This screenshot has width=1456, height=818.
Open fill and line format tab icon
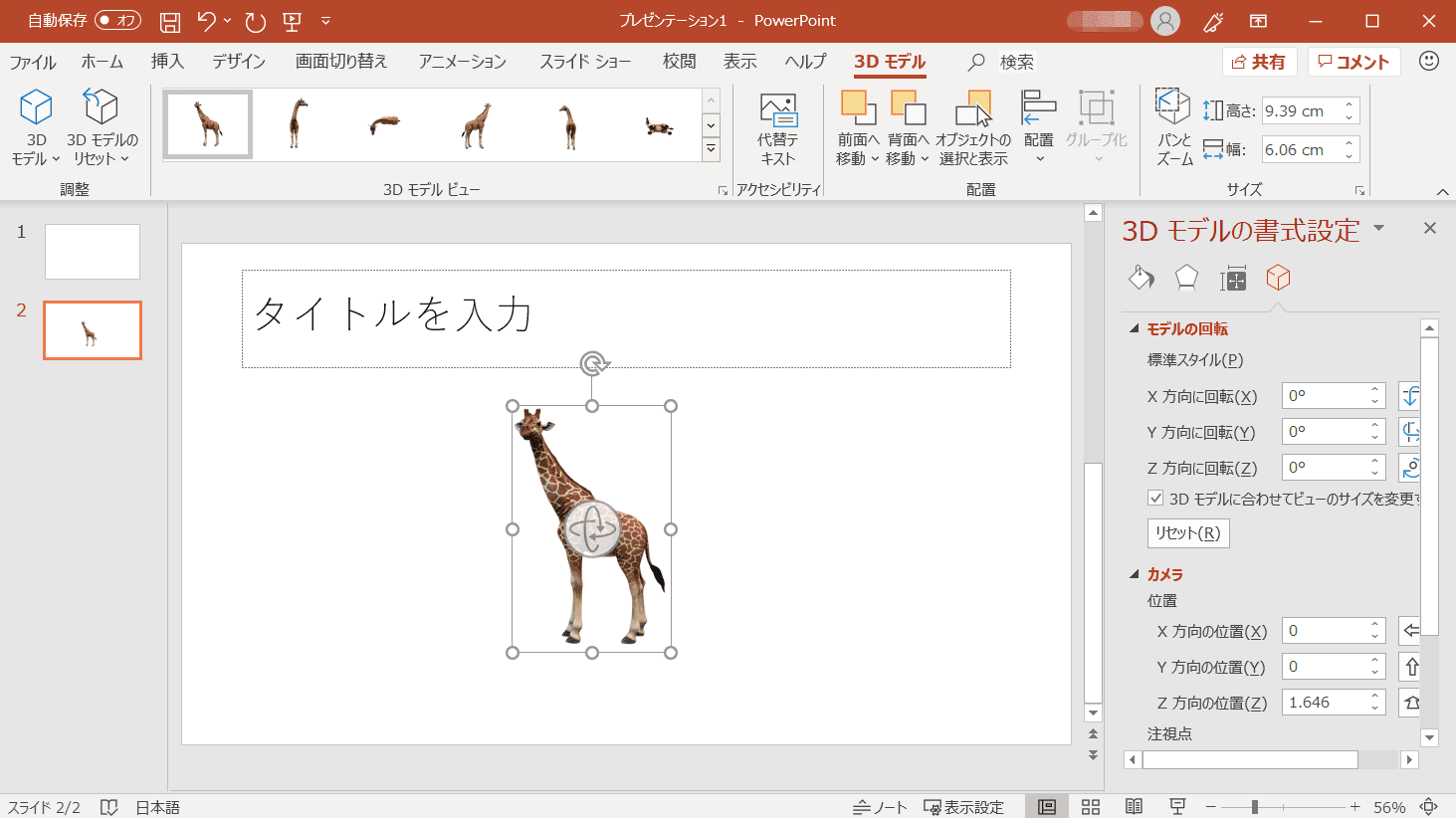1142,278
